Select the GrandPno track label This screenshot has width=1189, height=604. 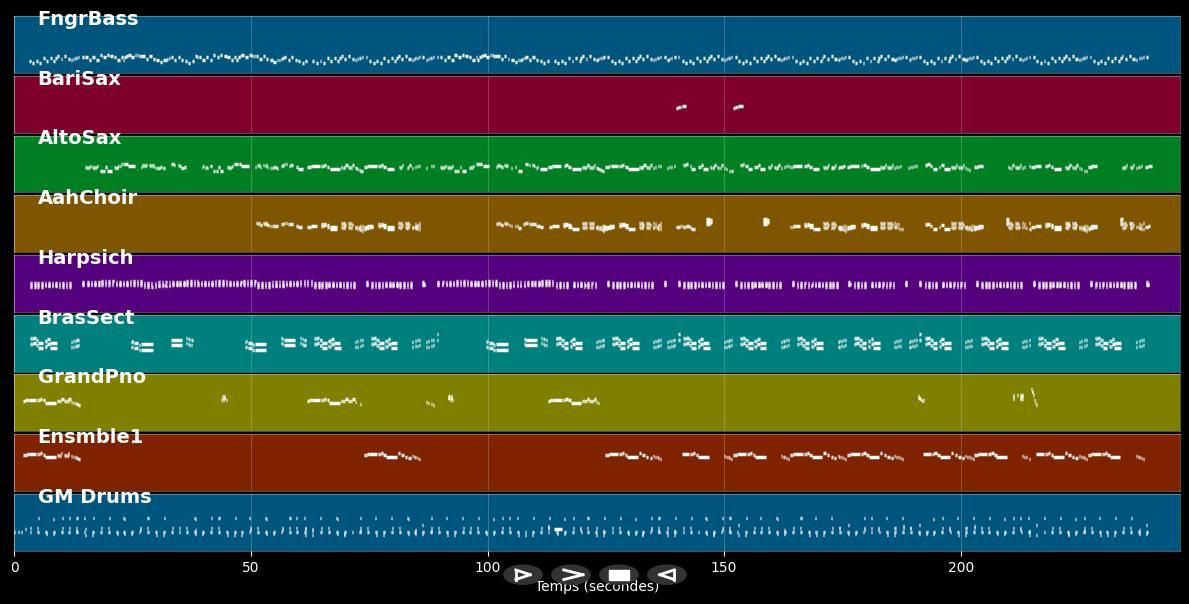(x=92, y=377)
